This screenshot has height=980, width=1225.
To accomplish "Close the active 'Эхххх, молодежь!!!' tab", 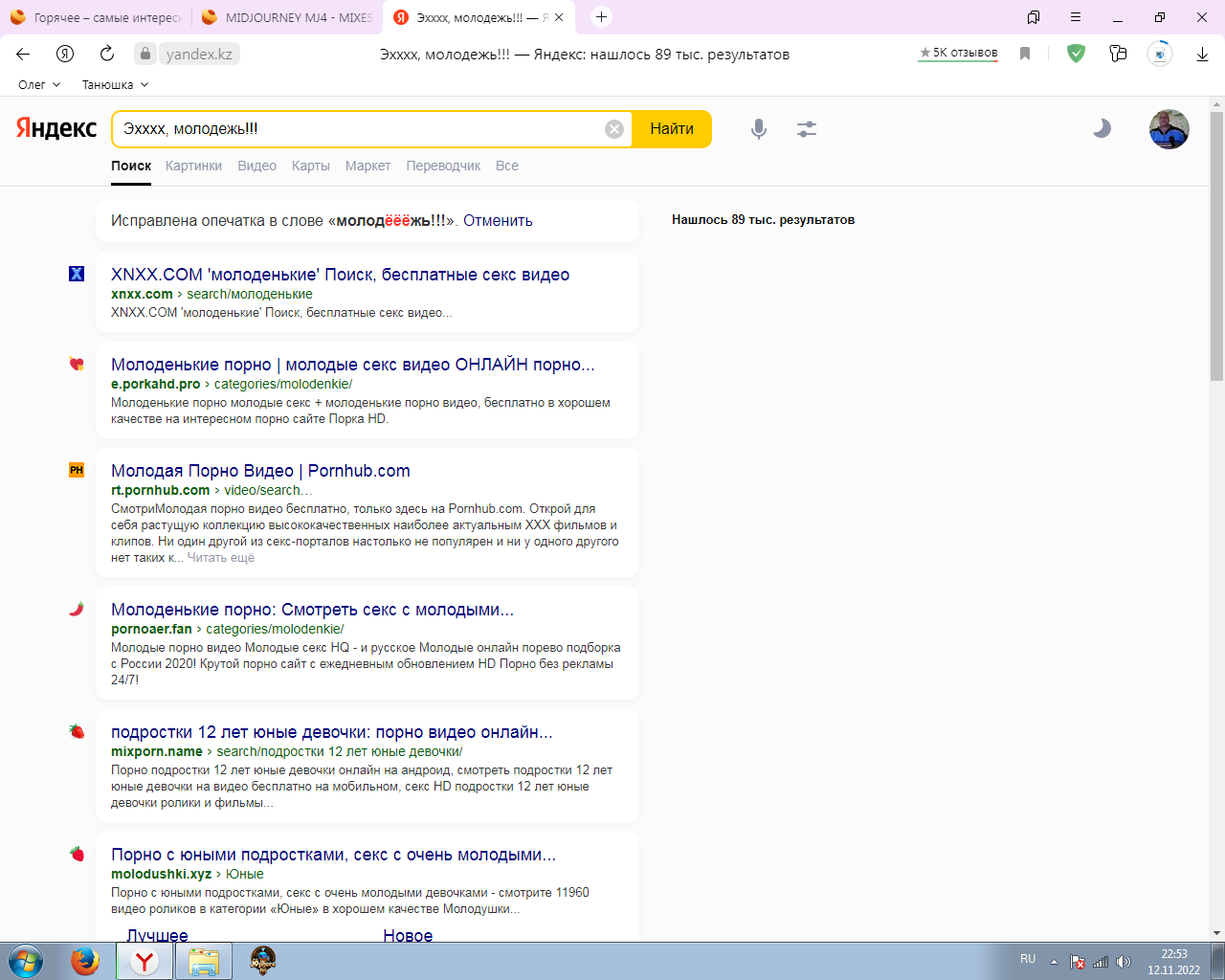I will click(559, 17).
